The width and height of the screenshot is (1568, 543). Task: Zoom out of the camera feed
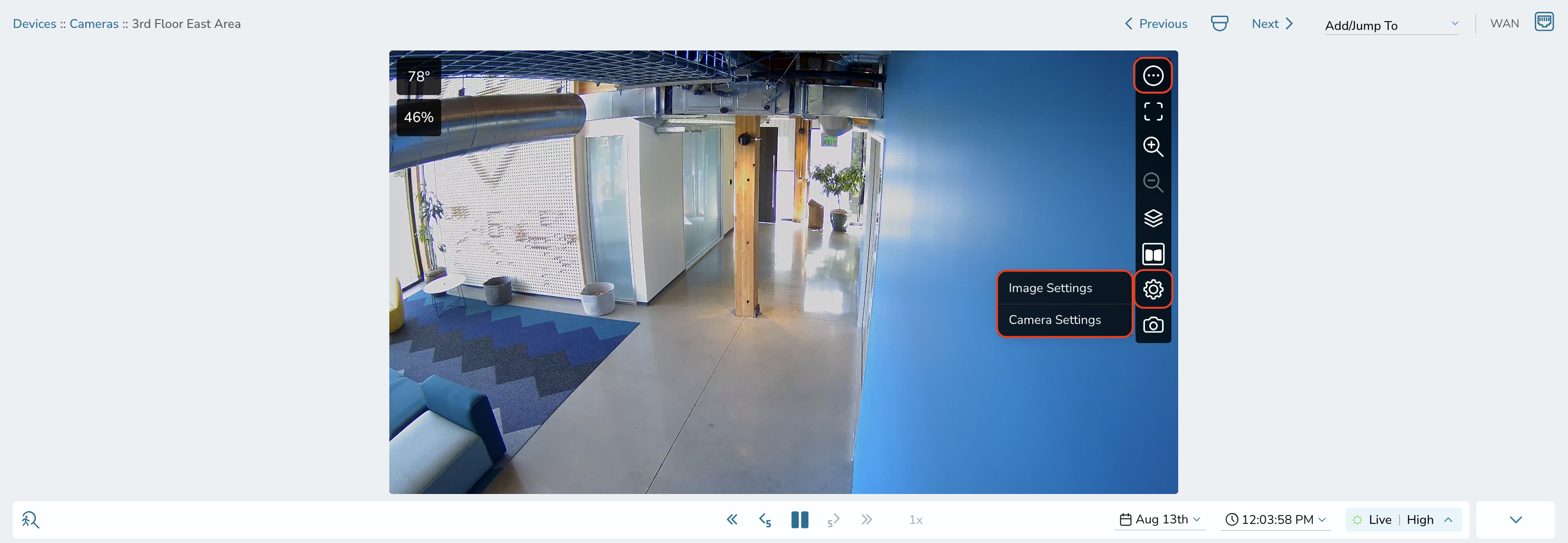1153,182
